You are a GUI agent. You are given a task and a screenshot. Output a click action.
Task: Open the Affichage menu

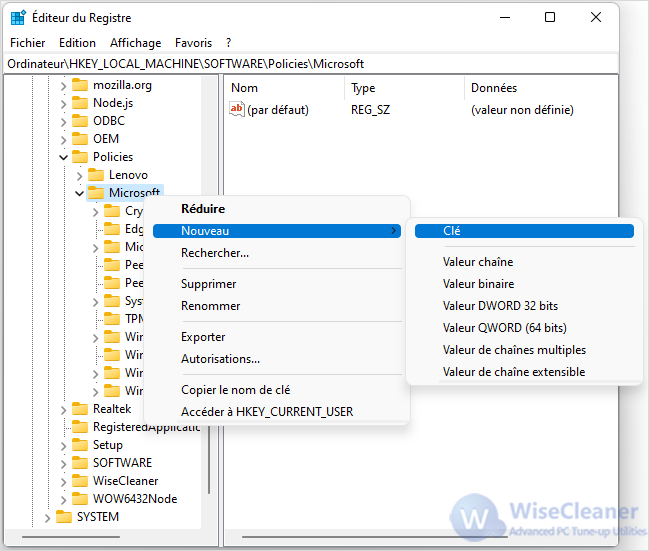136,43
